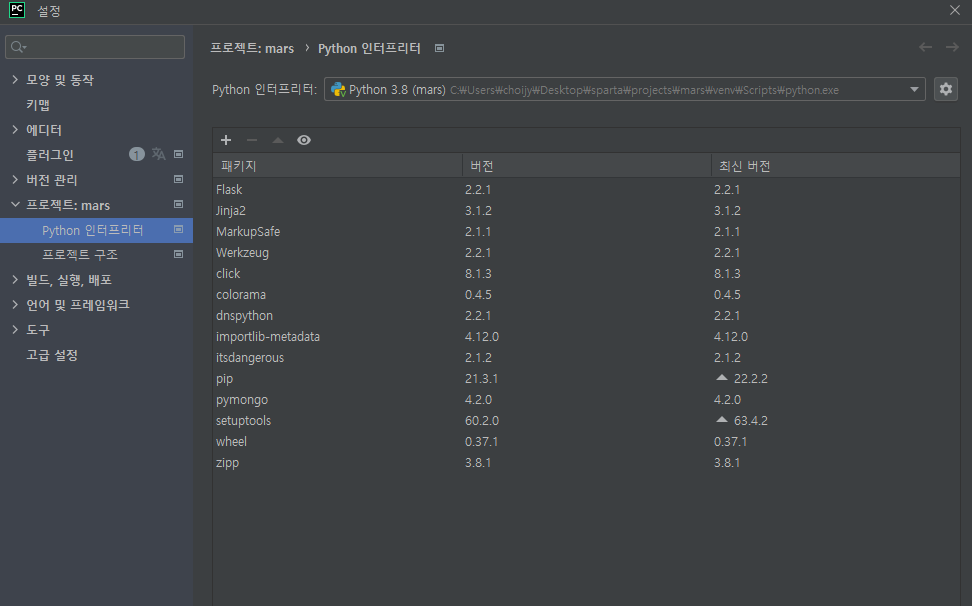972x606 pixels.
Task: Click pip installed version 21.3.1
Action: click(x=482, y=379)
